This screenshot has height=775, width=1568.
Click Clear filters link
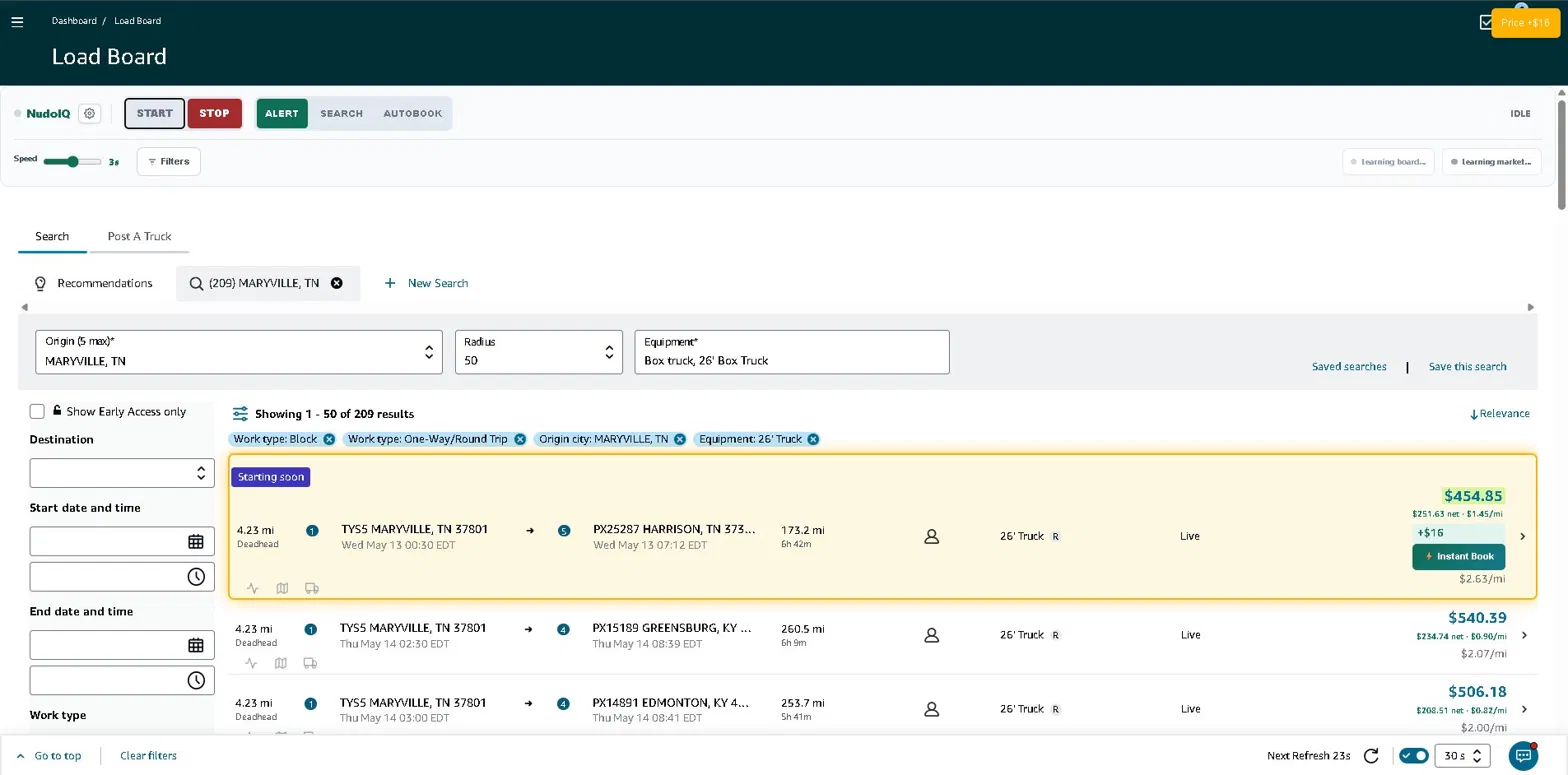pos(148,756)
